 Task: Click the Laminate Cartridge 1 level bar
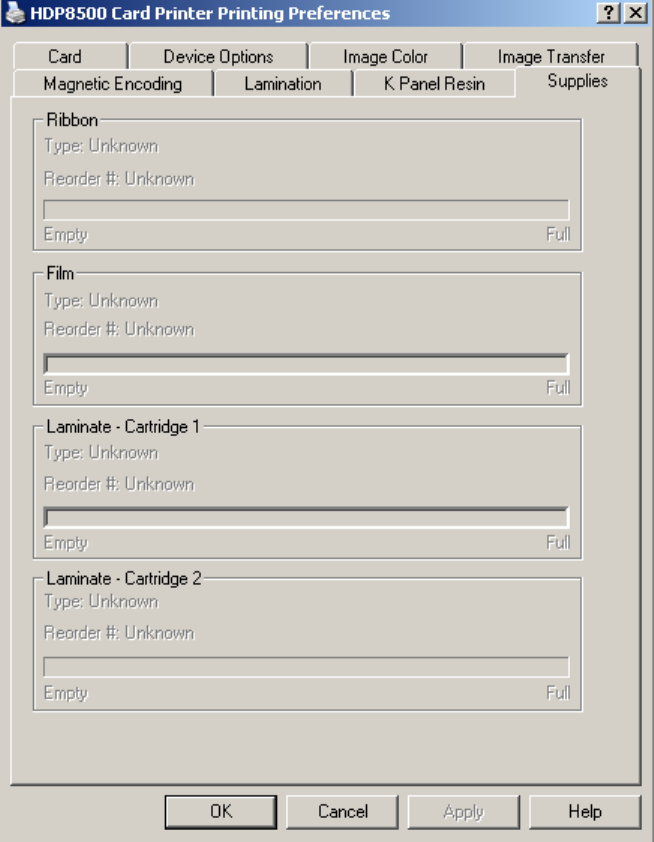tap(306, 518)
